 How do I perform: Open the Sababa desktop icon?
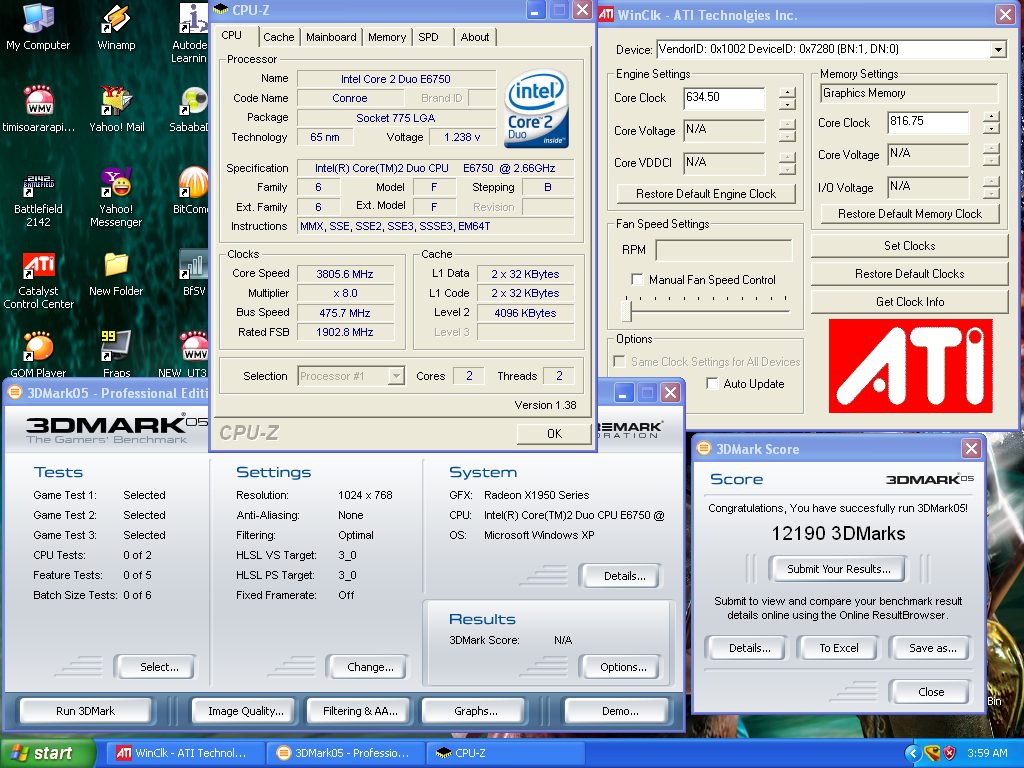(191, 109)
